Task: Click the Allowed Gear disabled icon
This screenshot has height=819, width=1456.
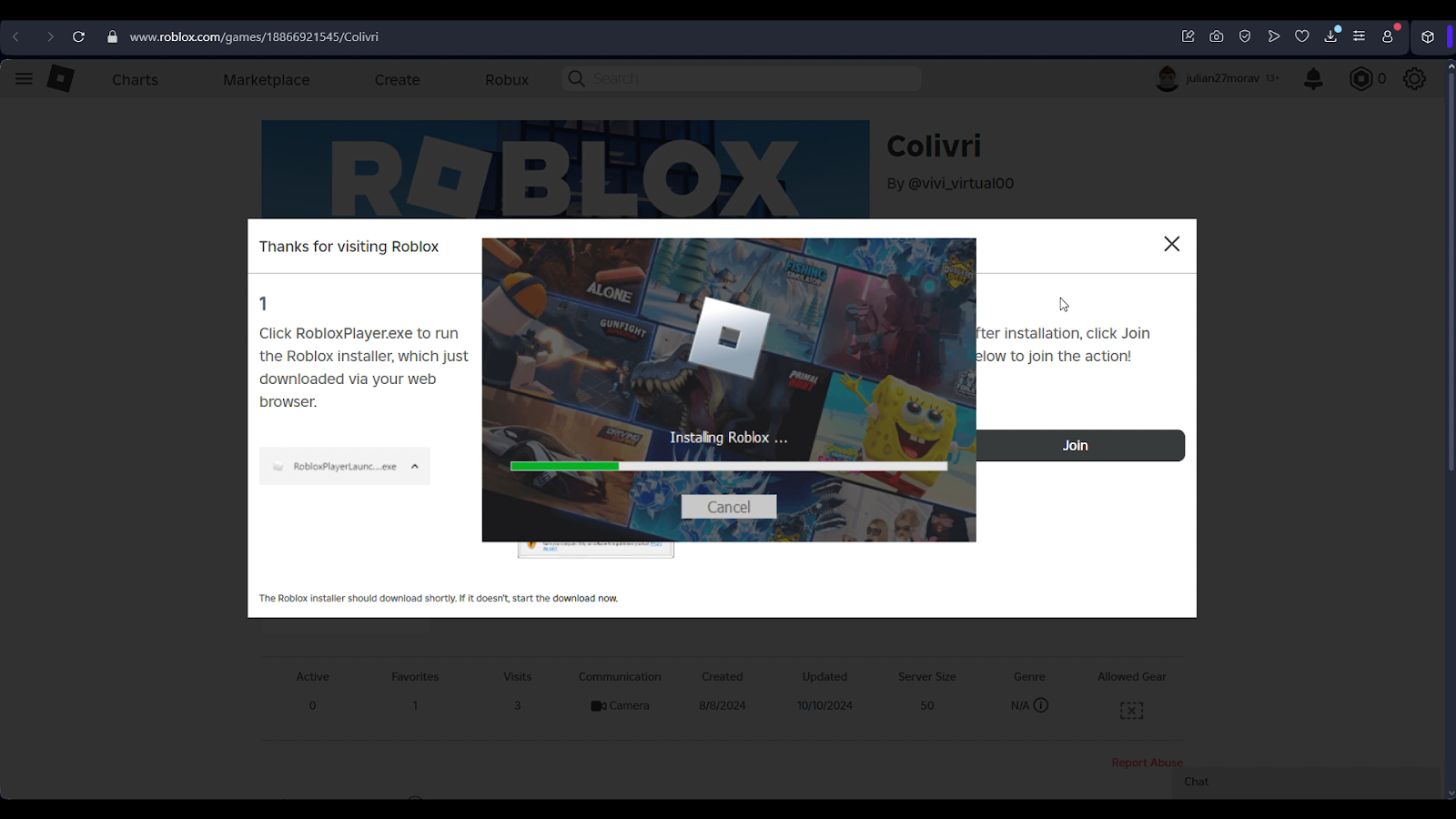Action: (x=1131, y=711)
